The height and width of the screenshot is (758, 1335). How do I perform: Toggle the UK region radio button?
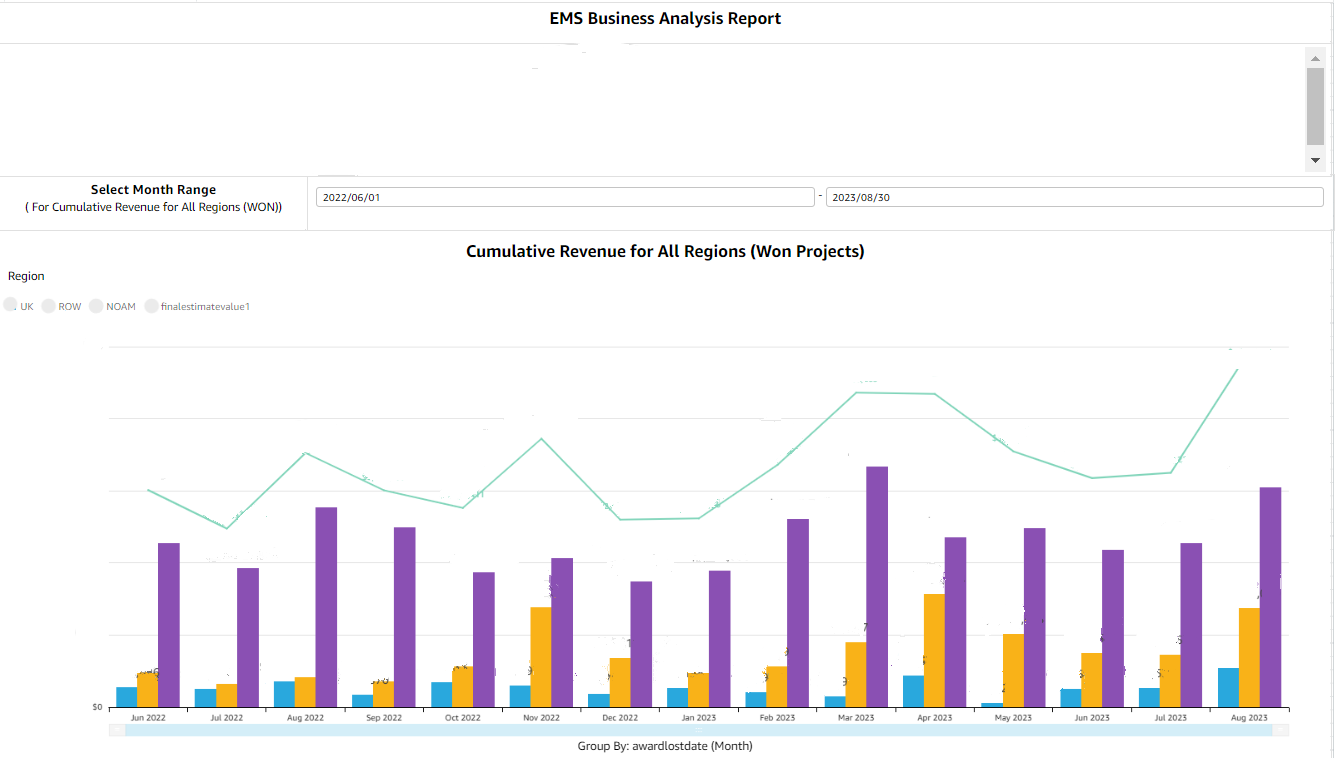point(10,305)
